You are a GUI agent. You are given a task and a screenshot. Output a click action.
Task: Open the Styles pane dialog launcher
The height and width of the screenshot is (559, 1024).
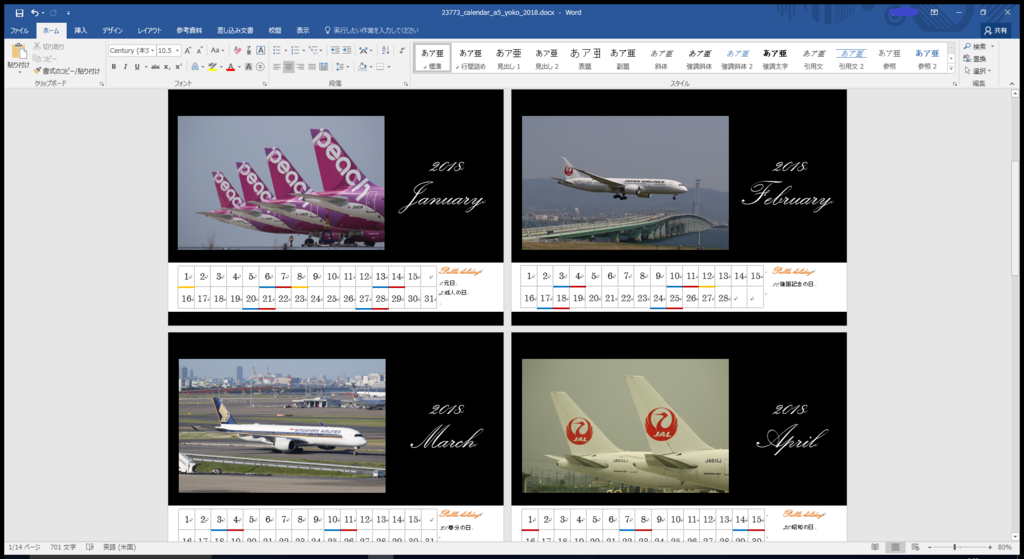954,84
